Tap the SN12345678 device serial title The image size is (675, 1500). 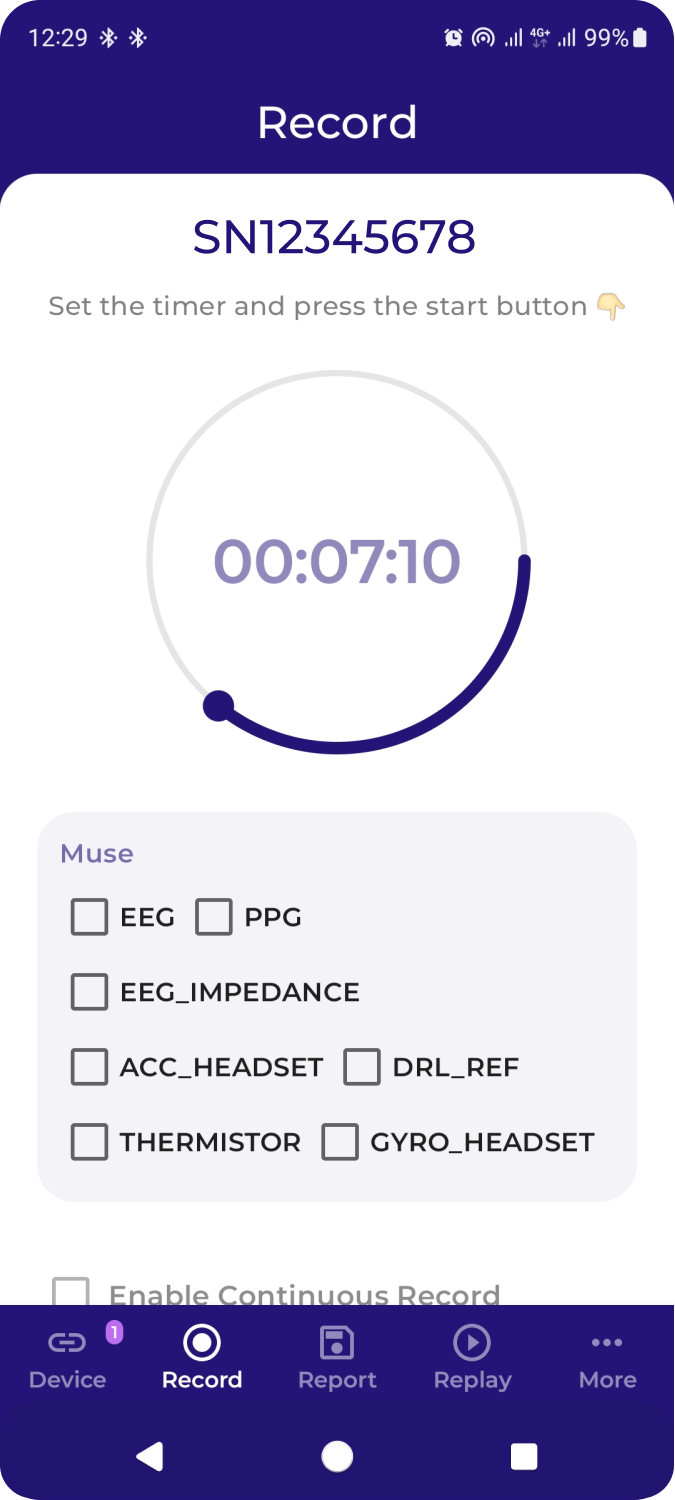pyautogui.click(x=334, y=238)
